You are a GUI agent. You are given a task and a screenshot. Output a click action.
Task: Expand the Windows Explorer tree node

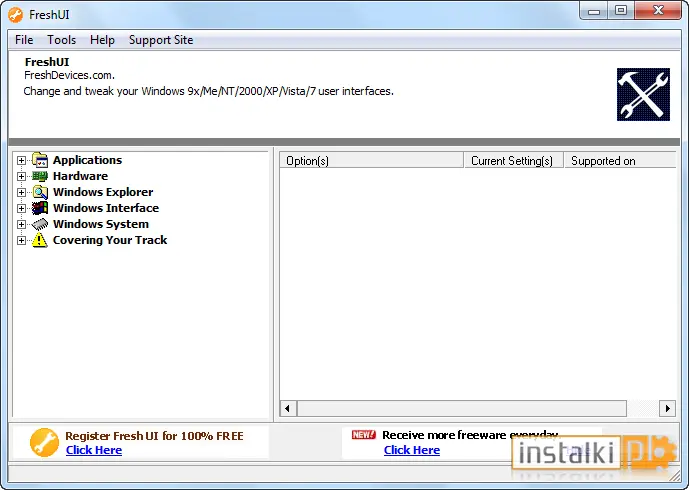(x=21, y=192)
